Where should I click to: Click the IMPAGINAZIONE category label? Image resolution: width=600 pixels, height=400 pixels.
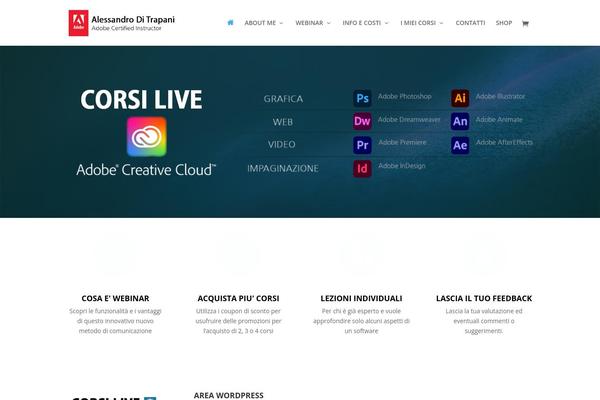coord(283,168)
